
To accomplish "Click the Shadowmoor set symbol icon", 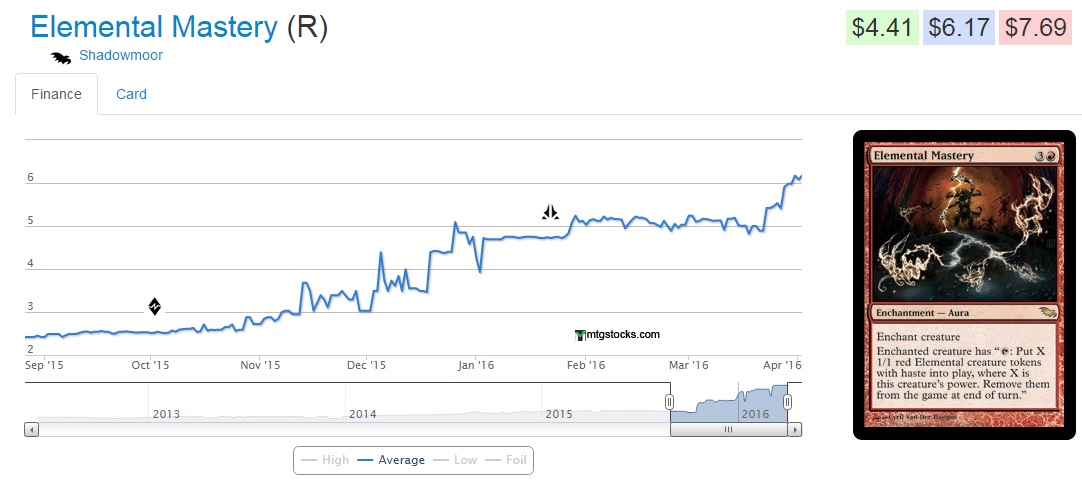I will tap(61, 58).
